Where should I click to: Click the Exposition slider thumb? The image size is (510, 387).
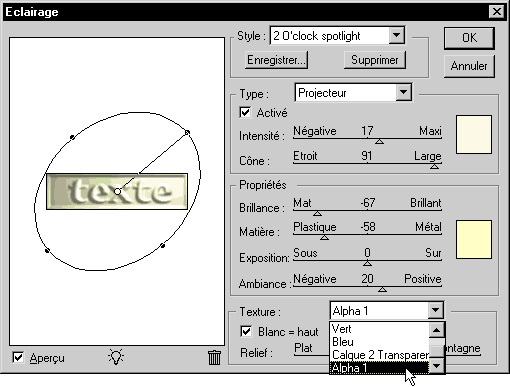coord(367,263)
